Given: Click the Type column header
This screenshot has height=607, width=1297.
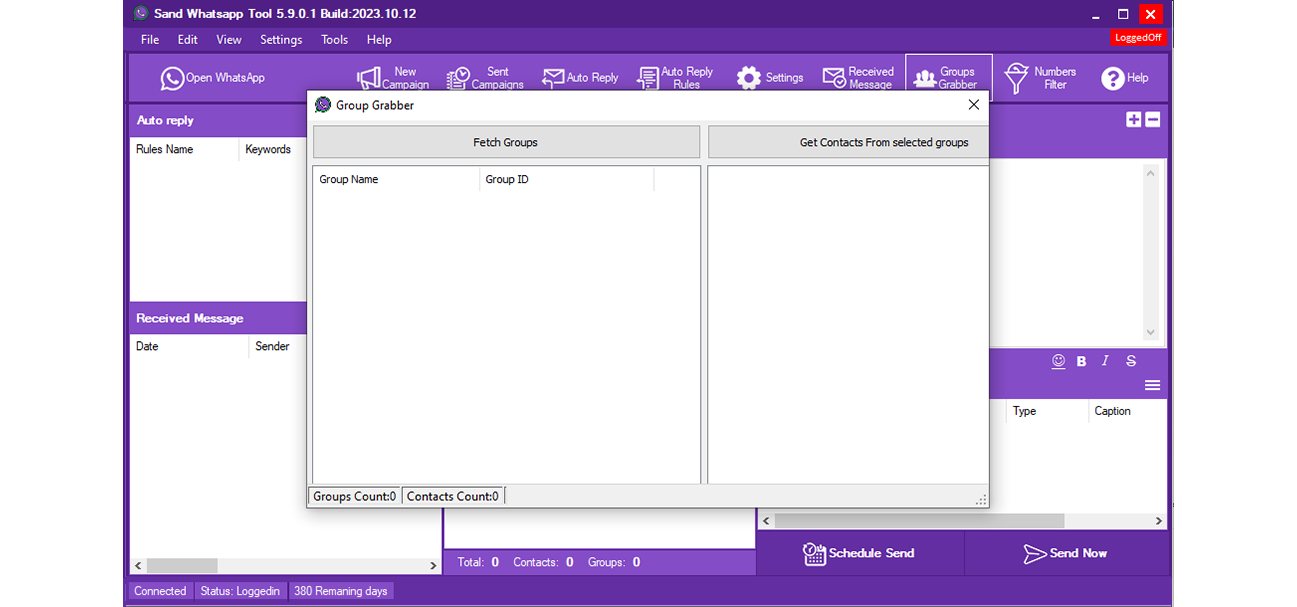Looking at the screenshot, I should coord(1047,411).
